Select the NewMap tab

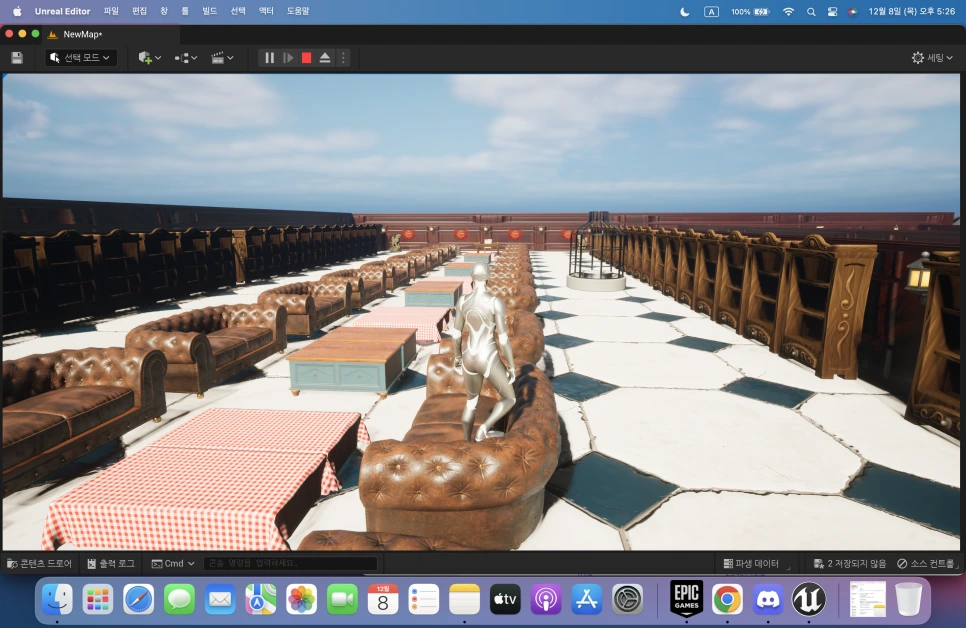[x=83, y=34]
